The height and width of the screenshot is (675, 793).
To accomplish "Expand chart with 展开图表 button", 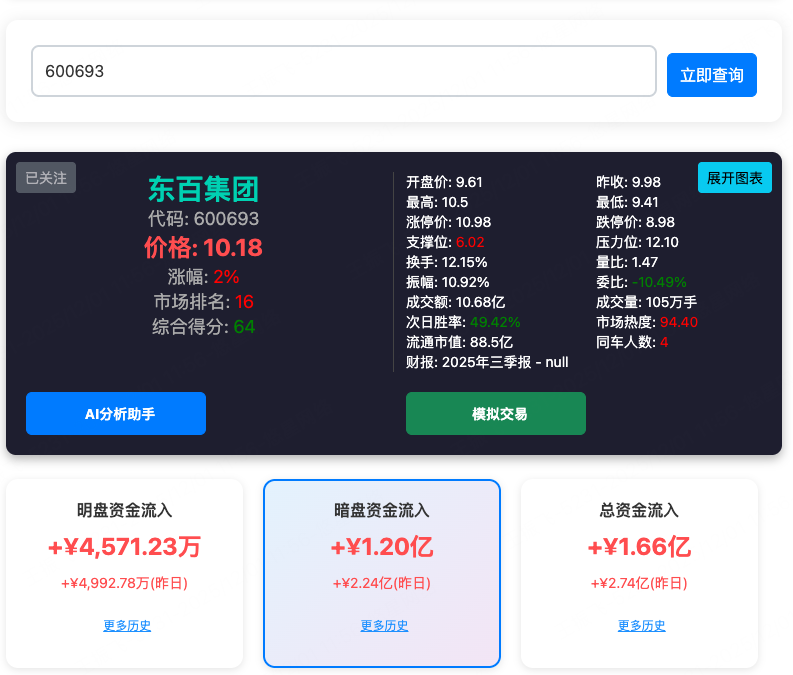I will [x=734, y=177].
